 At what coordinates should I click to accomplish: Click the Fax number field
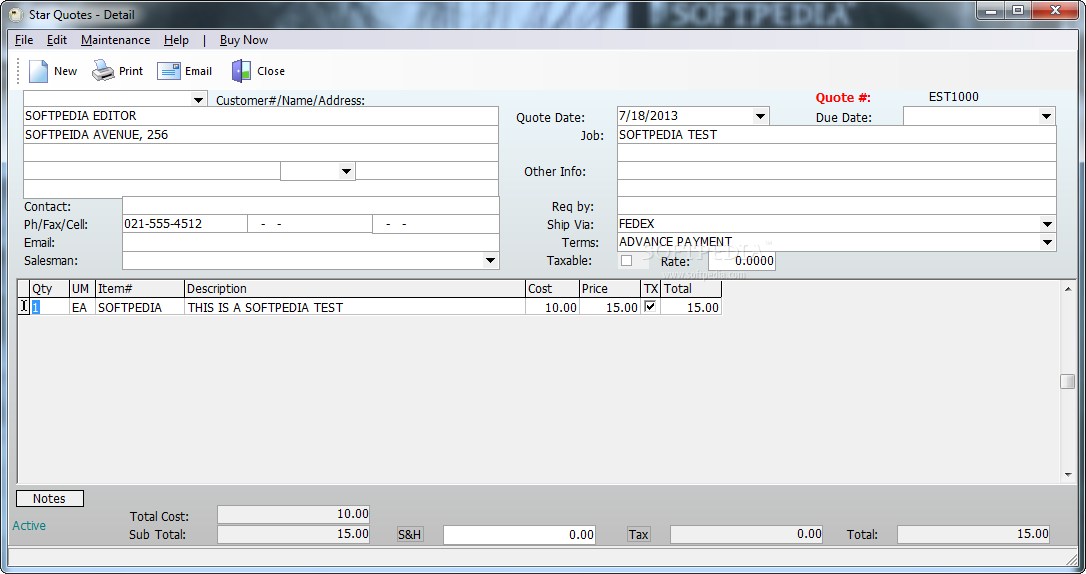pyautogui.click(x=310, y=224)
